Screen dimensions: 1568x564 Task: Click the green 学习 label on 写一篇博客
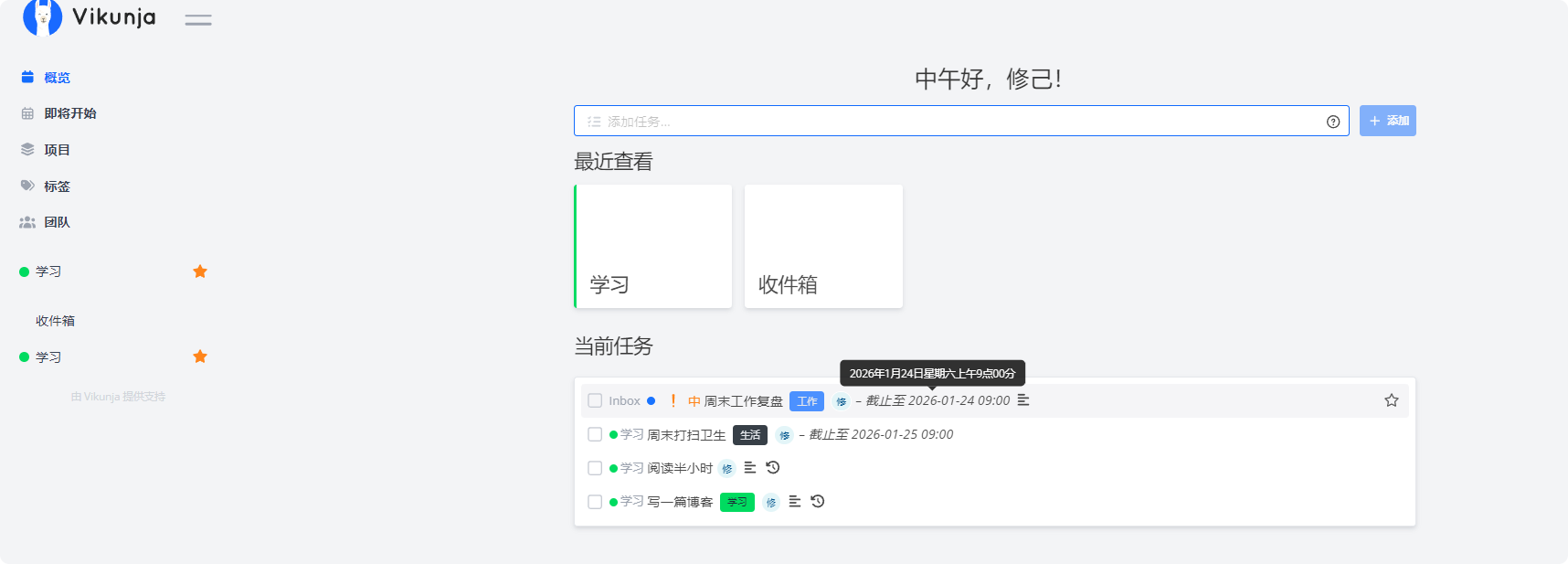point(736,502)
